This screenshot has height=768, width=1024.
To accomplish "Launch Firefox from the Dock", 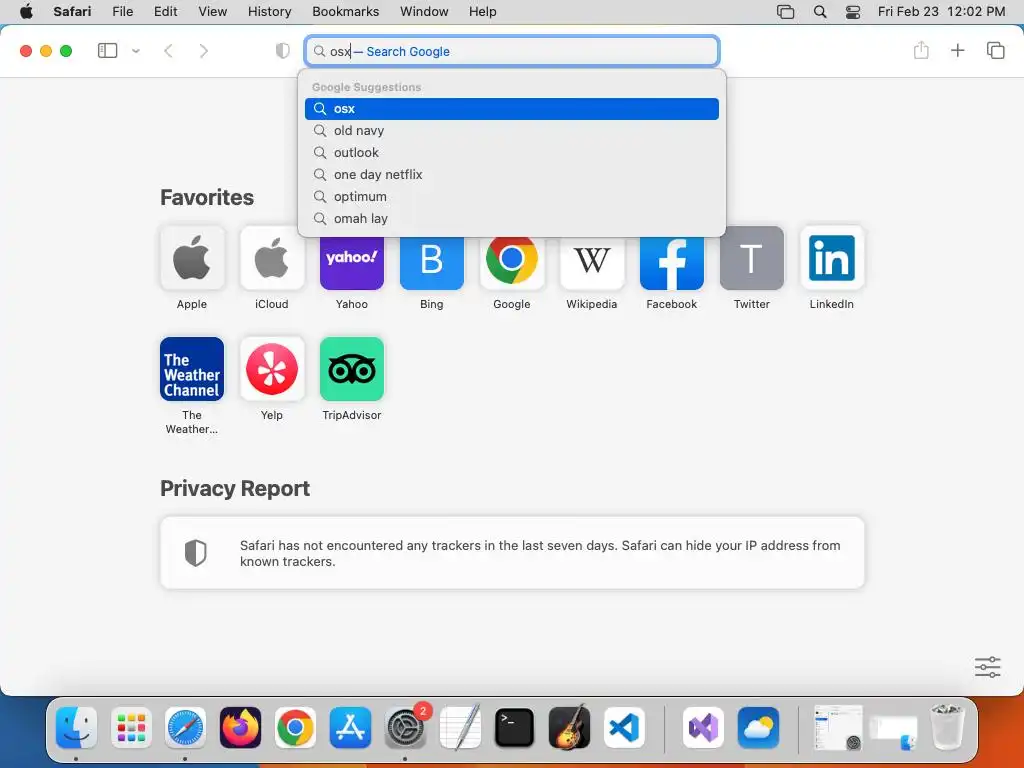I will click(240, 727).
